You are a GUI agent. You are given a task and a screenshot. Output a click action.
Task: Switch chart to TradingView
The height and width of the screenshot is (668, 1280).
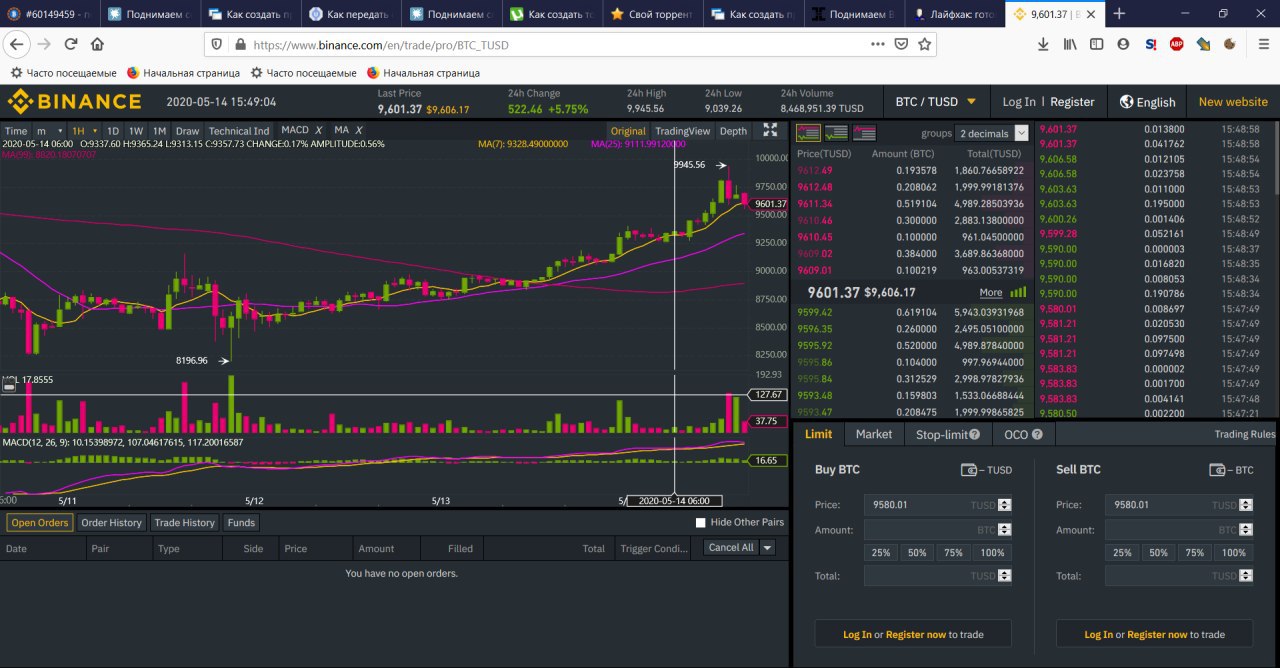tap(682, 131)
